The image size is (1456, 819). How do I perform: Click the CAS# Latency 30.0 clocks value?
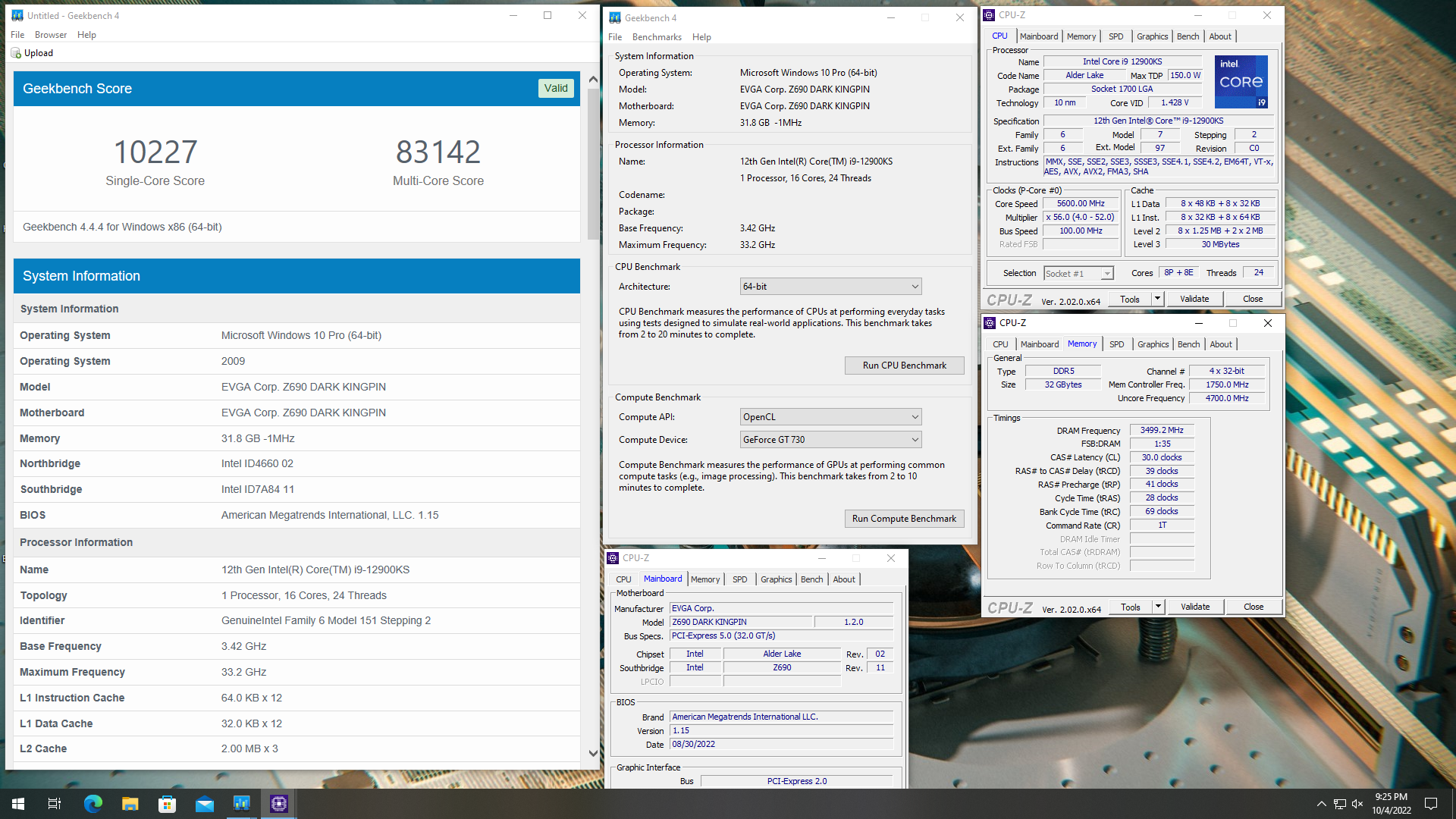tap(1162, 457)
